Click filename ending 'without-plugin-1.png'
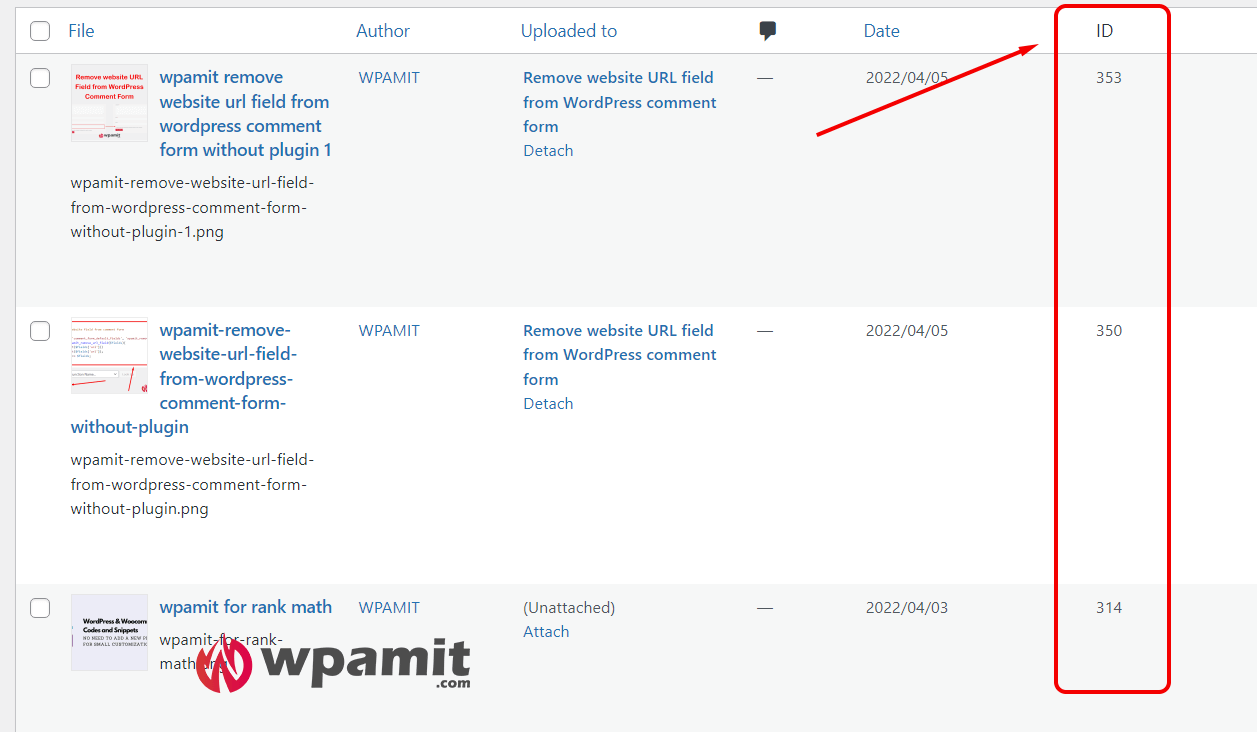1257x732 pixels. click(x=192, y=208)
